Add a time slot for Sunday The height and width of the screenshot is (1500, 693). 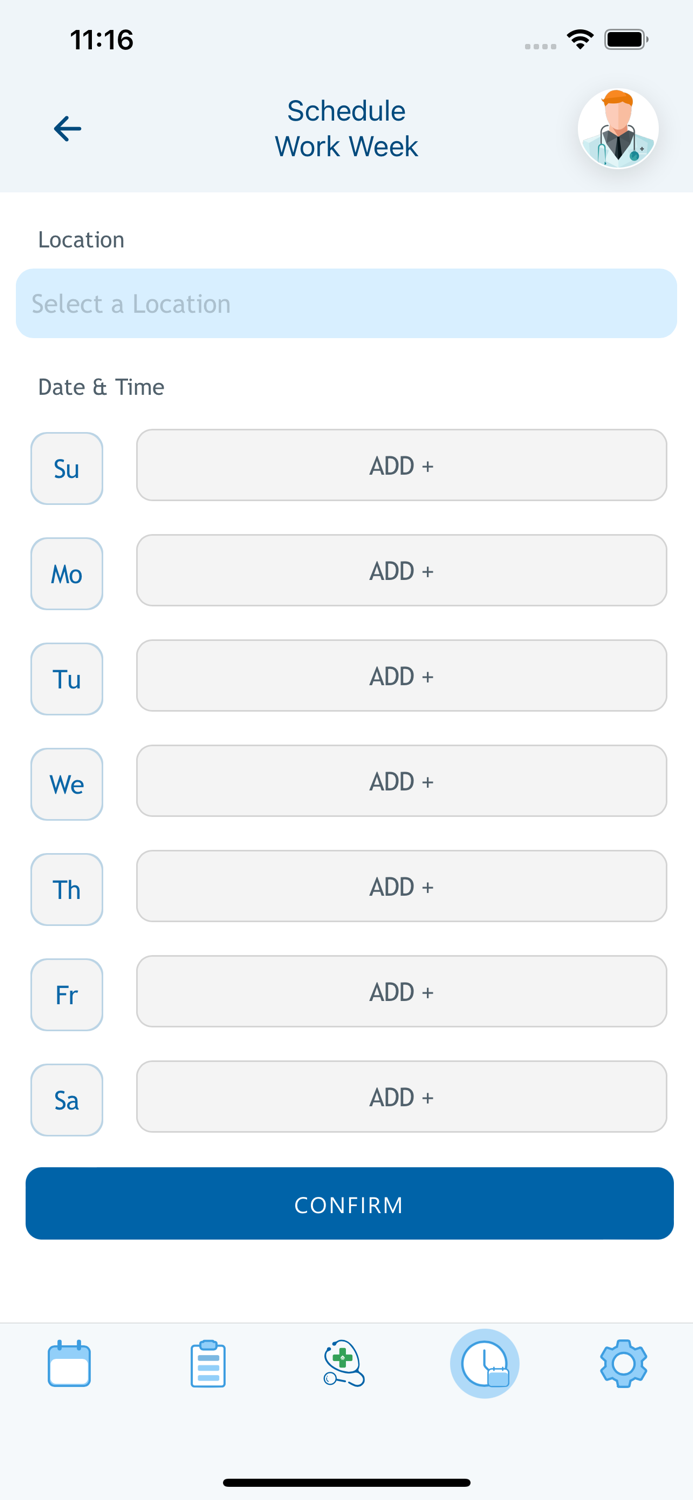[401, 465]
